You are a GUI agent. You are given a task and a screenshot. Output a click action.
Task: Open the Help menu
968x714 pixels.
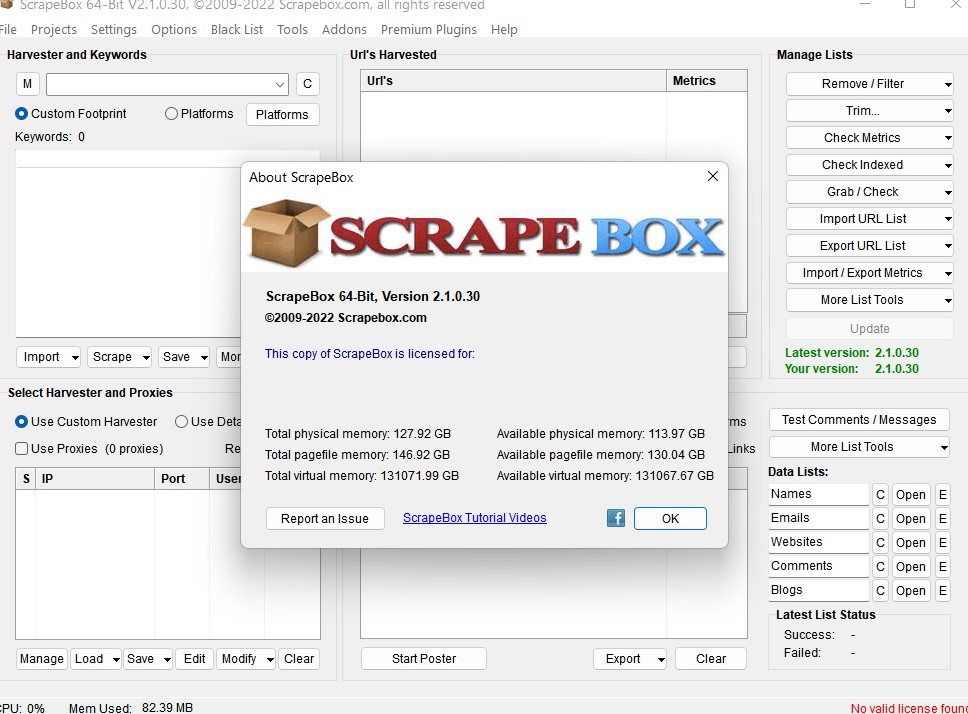point(504,30)
